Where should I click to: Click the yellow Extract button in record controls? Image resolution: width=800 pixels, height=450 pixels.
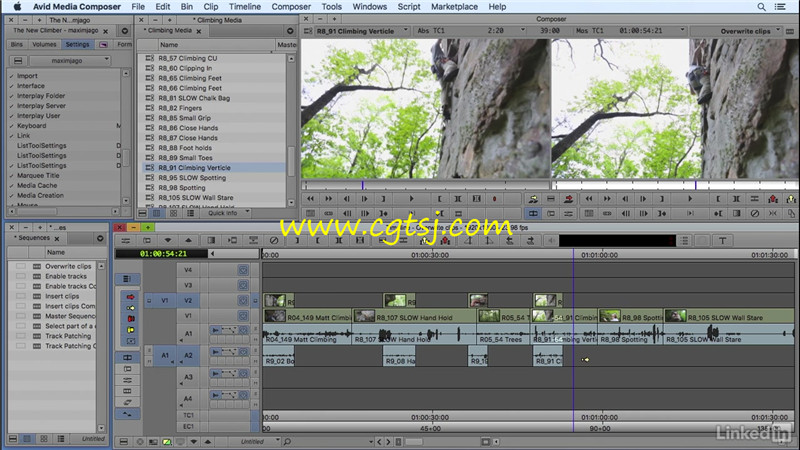[x=791, y=199]
